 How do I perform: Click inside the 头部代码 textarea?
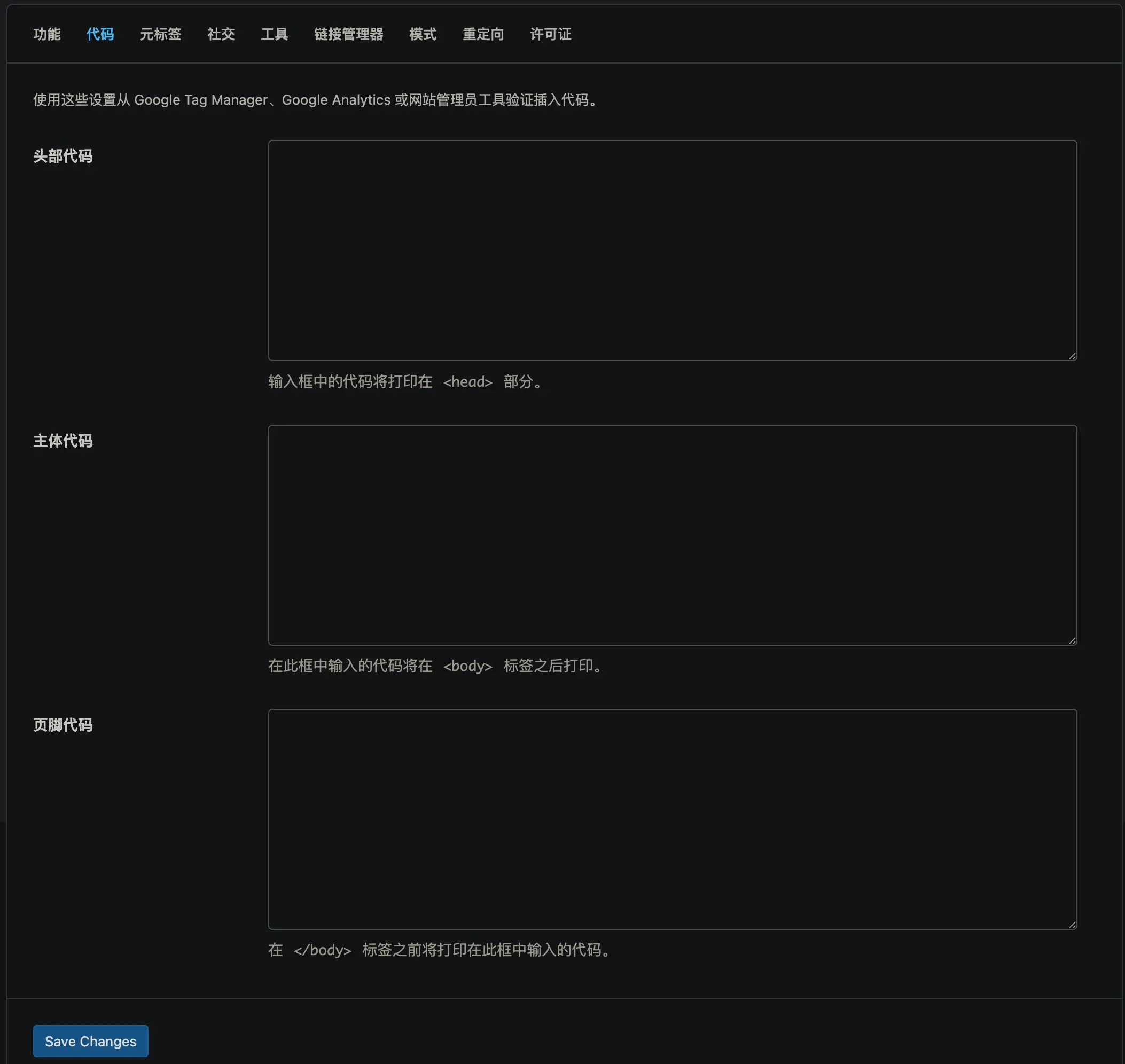coord(673,250)
